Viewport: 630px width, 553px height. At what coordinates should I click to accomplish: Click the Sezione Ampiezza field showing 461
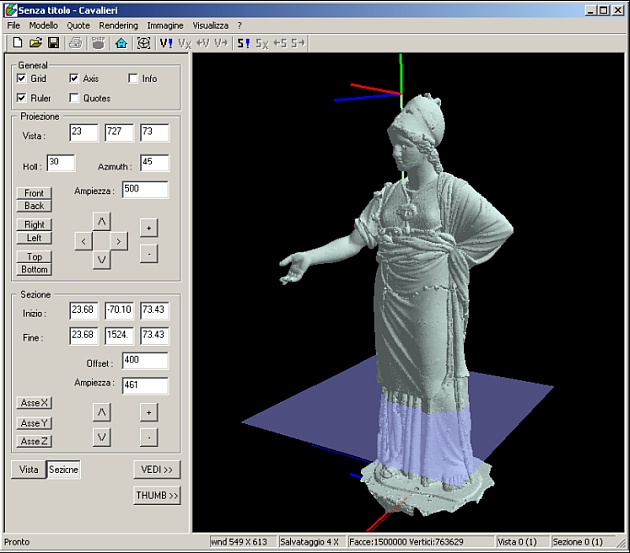(145, 385)
